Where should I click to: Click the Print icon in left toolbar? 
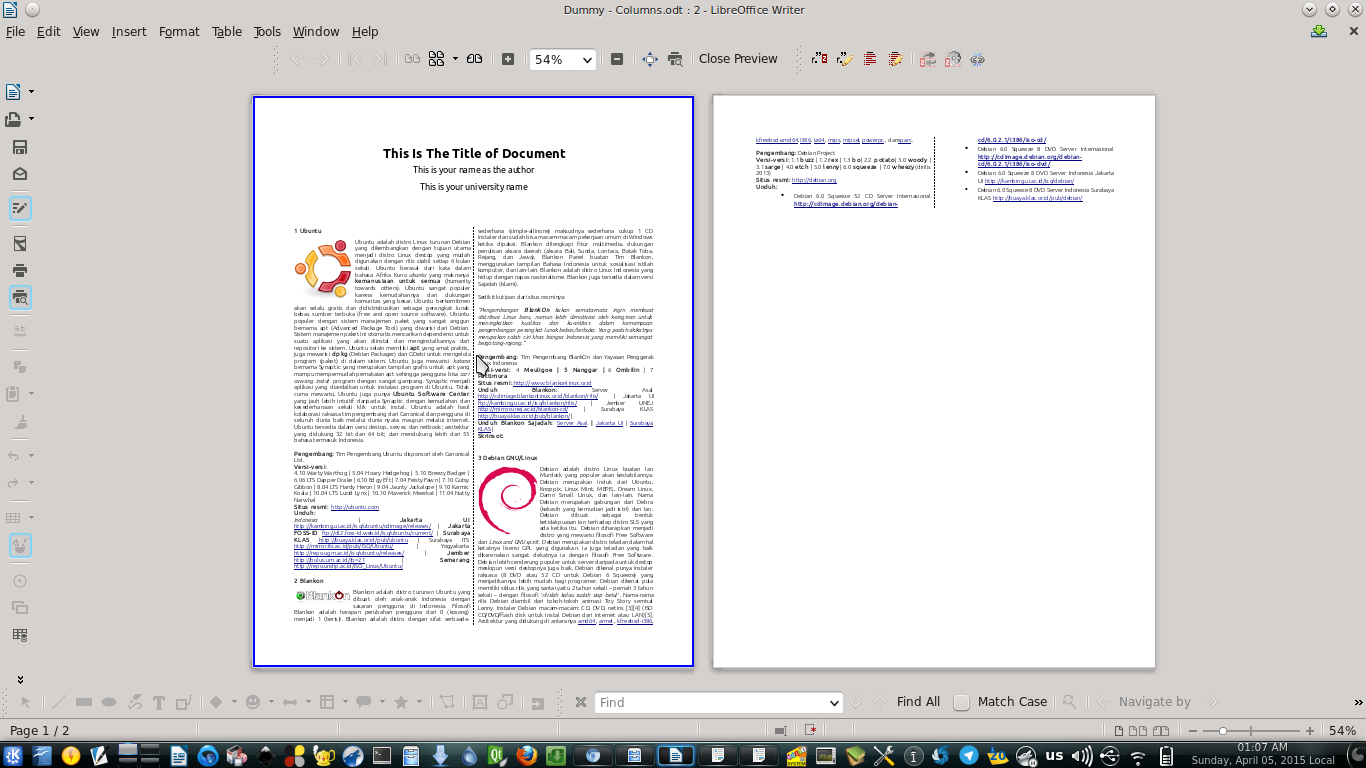(19, 270)
